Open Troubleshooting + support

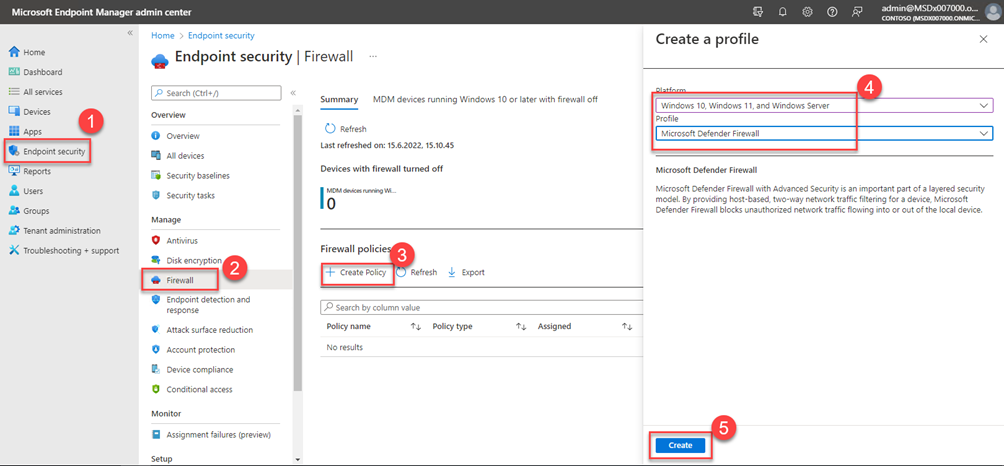(71, 250)
